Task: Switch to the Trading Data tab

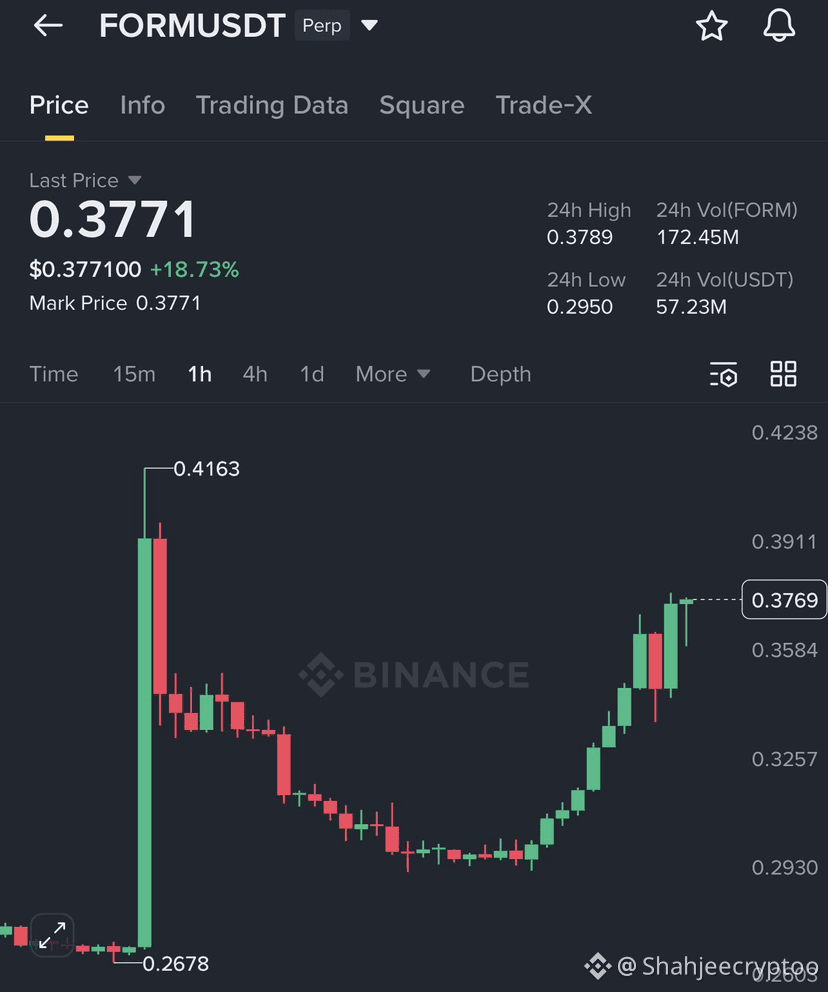Action: (272, 105)
